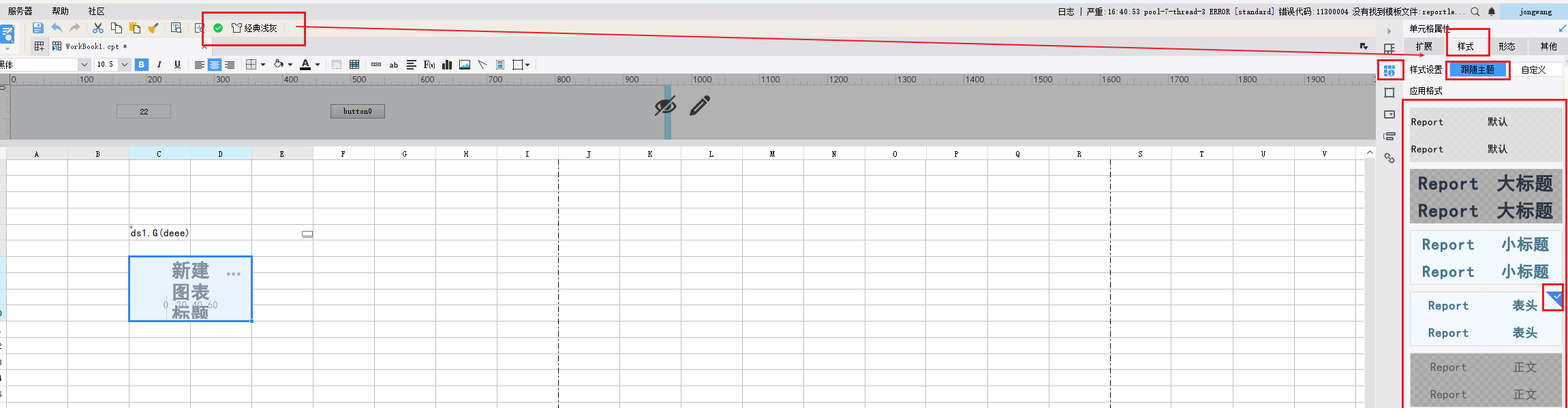1568x408 pixels.
Task: Switch to 其他 tab
Action: pos(1548,46)
